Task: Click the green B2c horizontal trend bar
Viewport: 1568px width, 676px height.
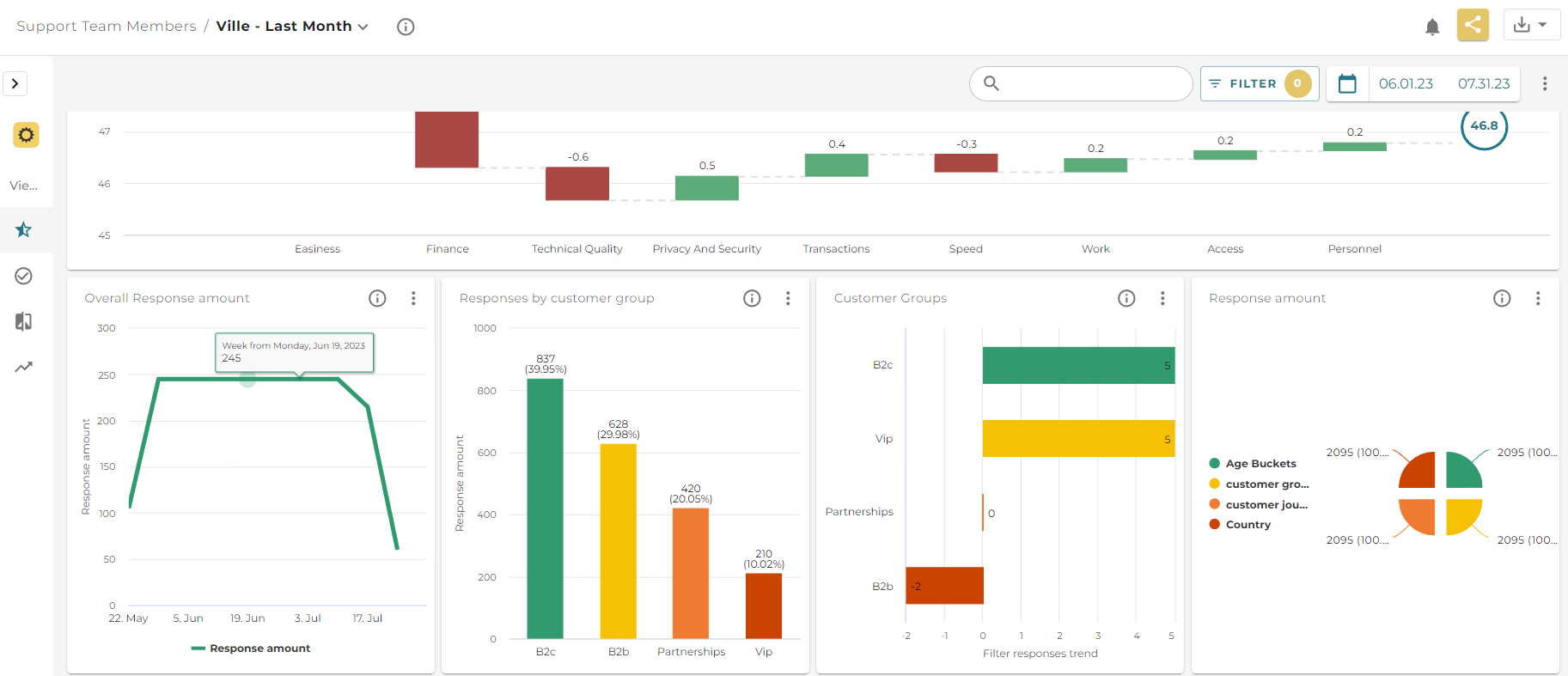Action: point(1078,365)
